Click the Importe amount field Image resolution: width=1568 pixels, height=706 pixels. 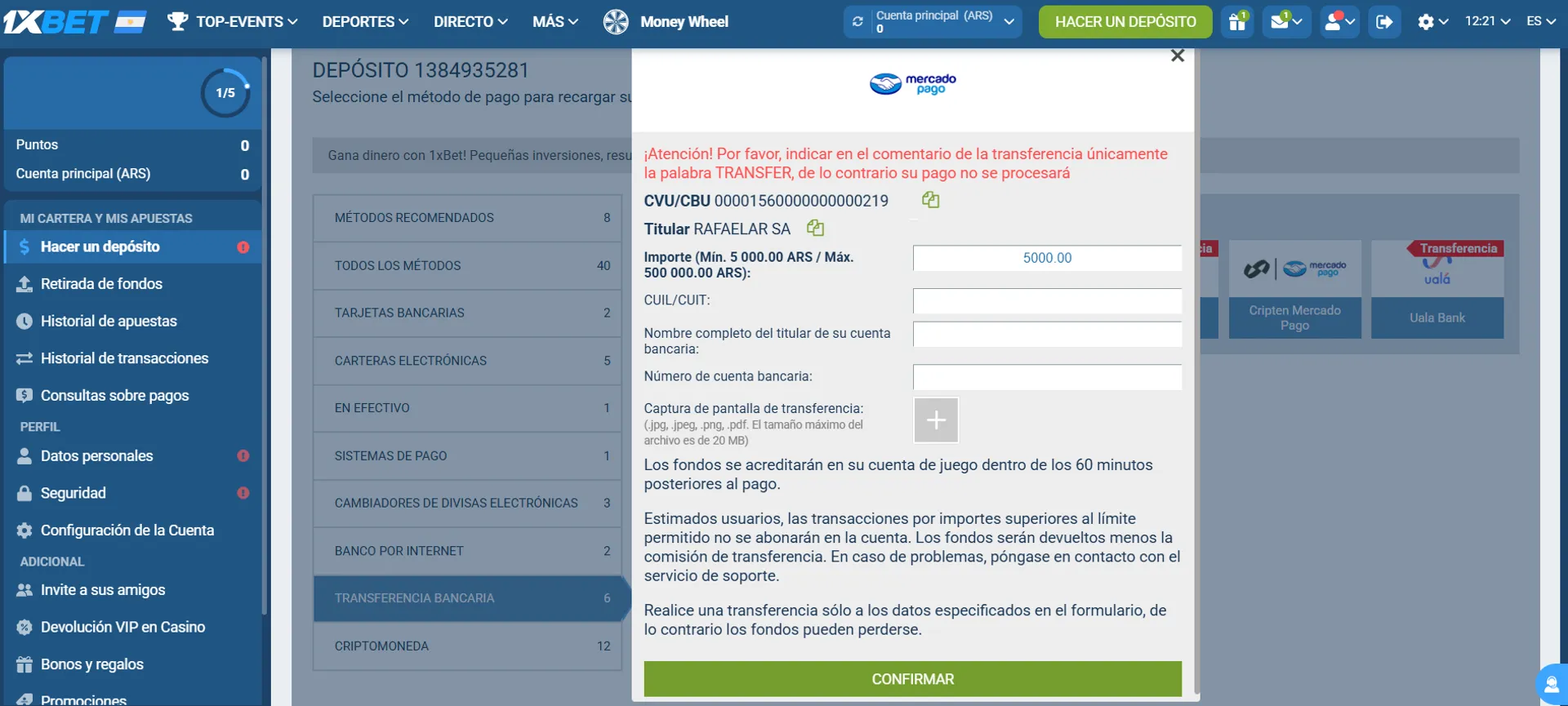(1047, 258)
